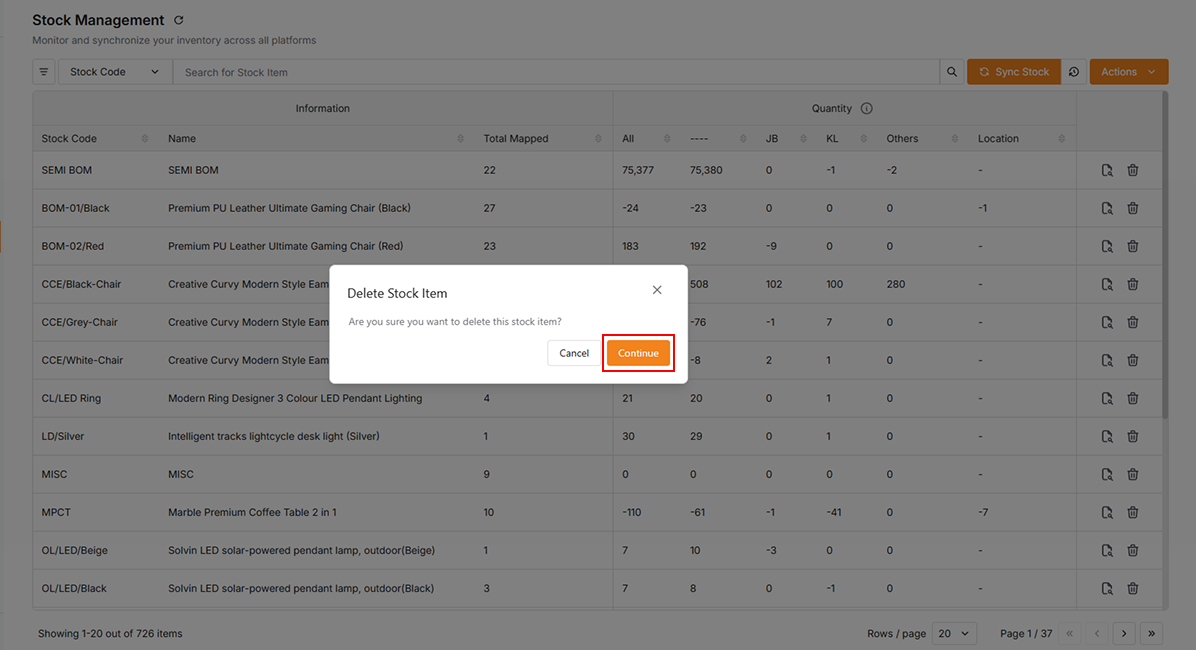Viewport: 1196px width, 650px height.
Task: Sort by the All quantity column
Action: coord(667,139)
